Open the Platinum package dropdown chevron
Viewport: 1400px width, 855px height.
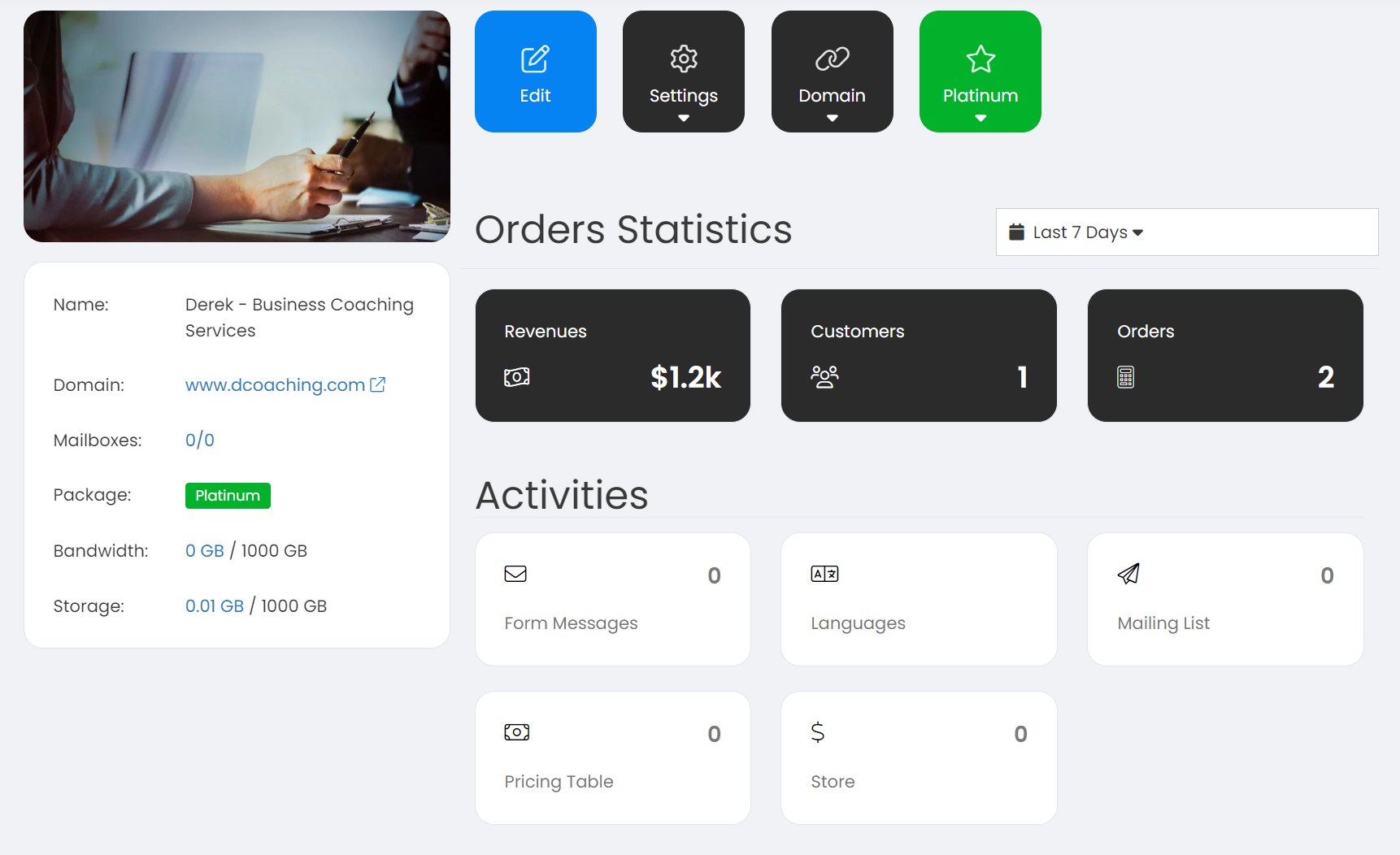pos(980,118)
